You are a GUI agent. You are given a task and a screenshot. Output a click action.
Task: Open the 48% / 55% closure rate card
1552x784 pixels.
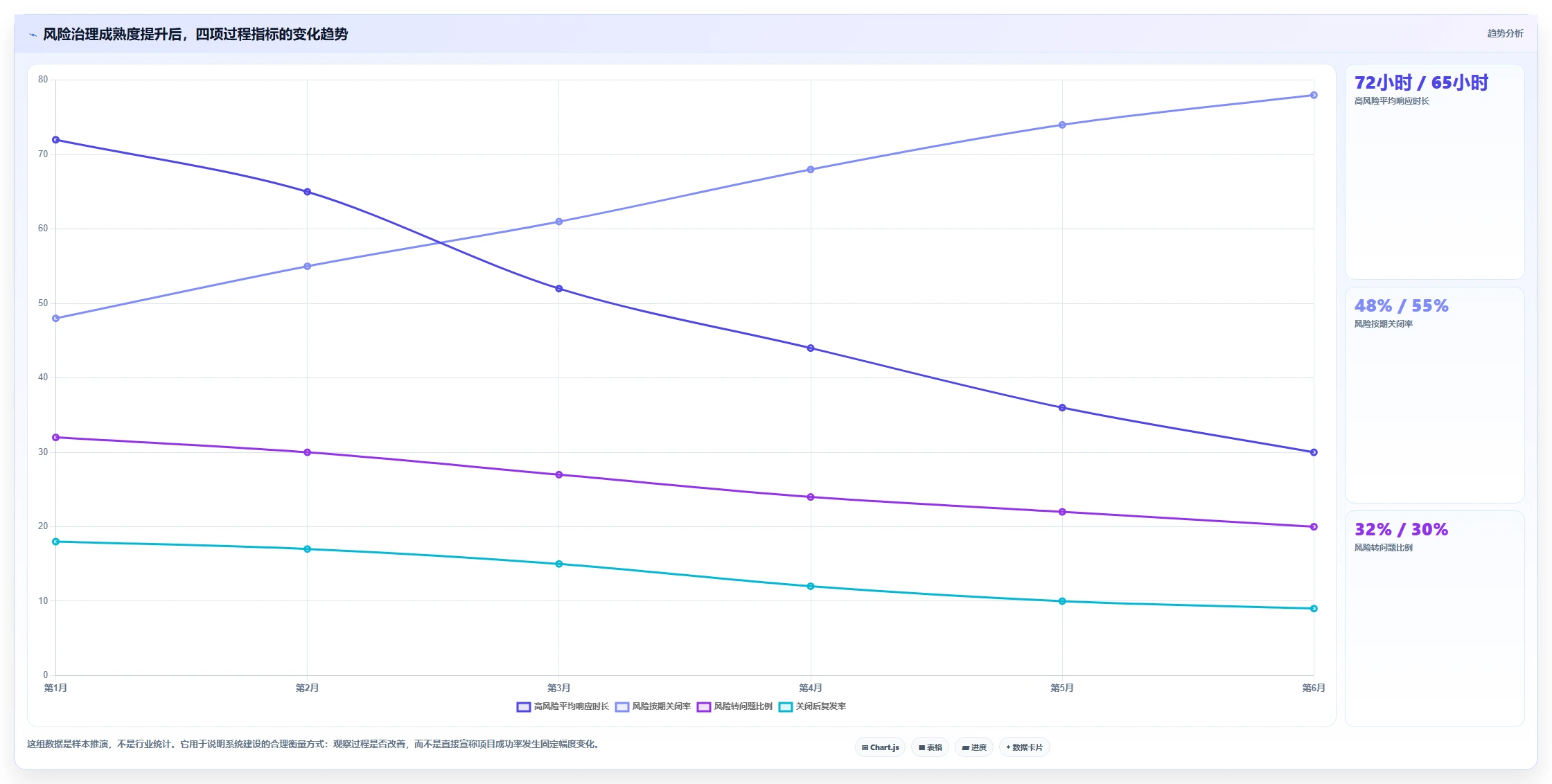click(x=1434, y=395)
